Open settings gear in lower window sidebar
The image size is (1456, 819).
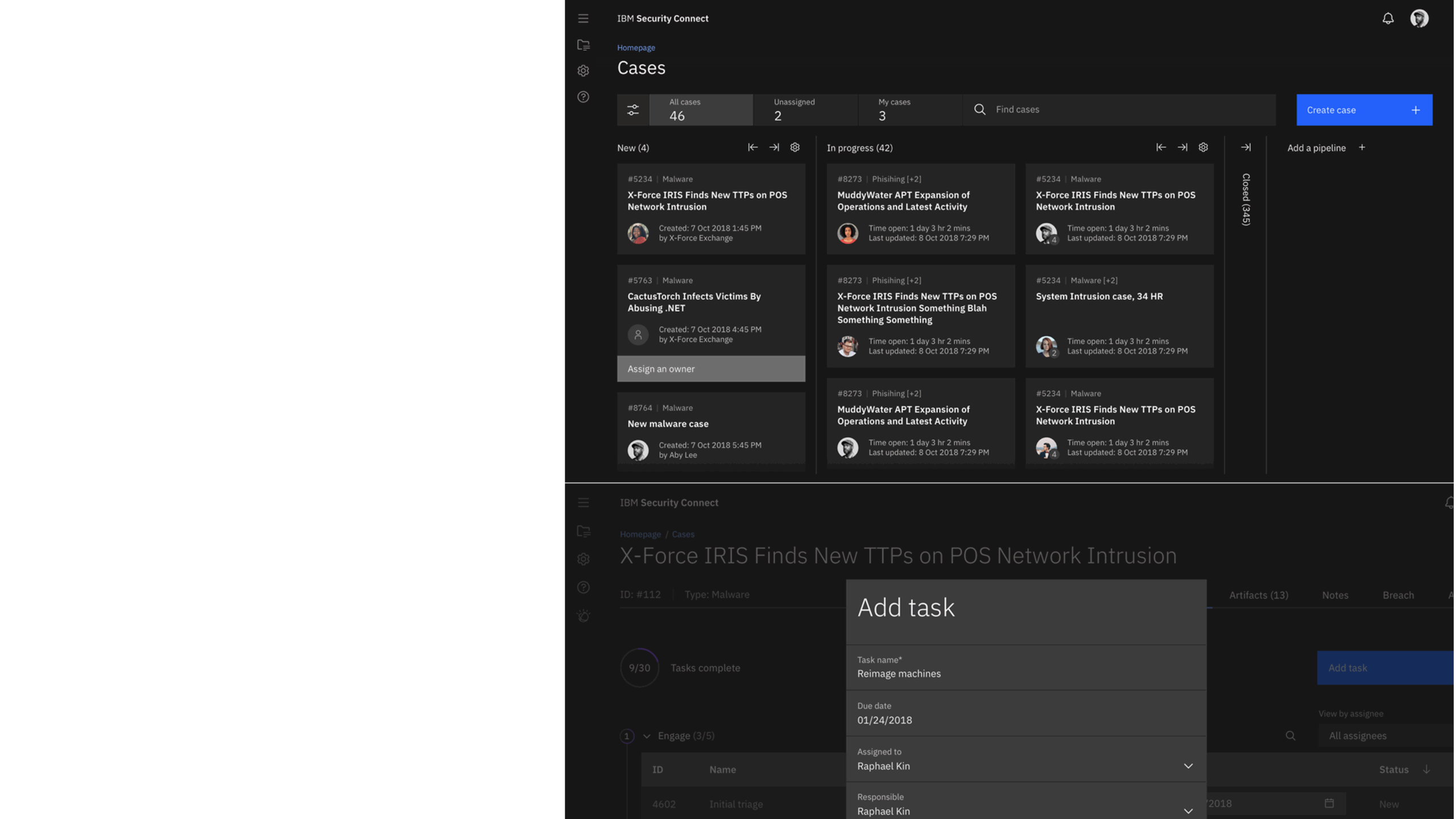click(x=583, y=559)
